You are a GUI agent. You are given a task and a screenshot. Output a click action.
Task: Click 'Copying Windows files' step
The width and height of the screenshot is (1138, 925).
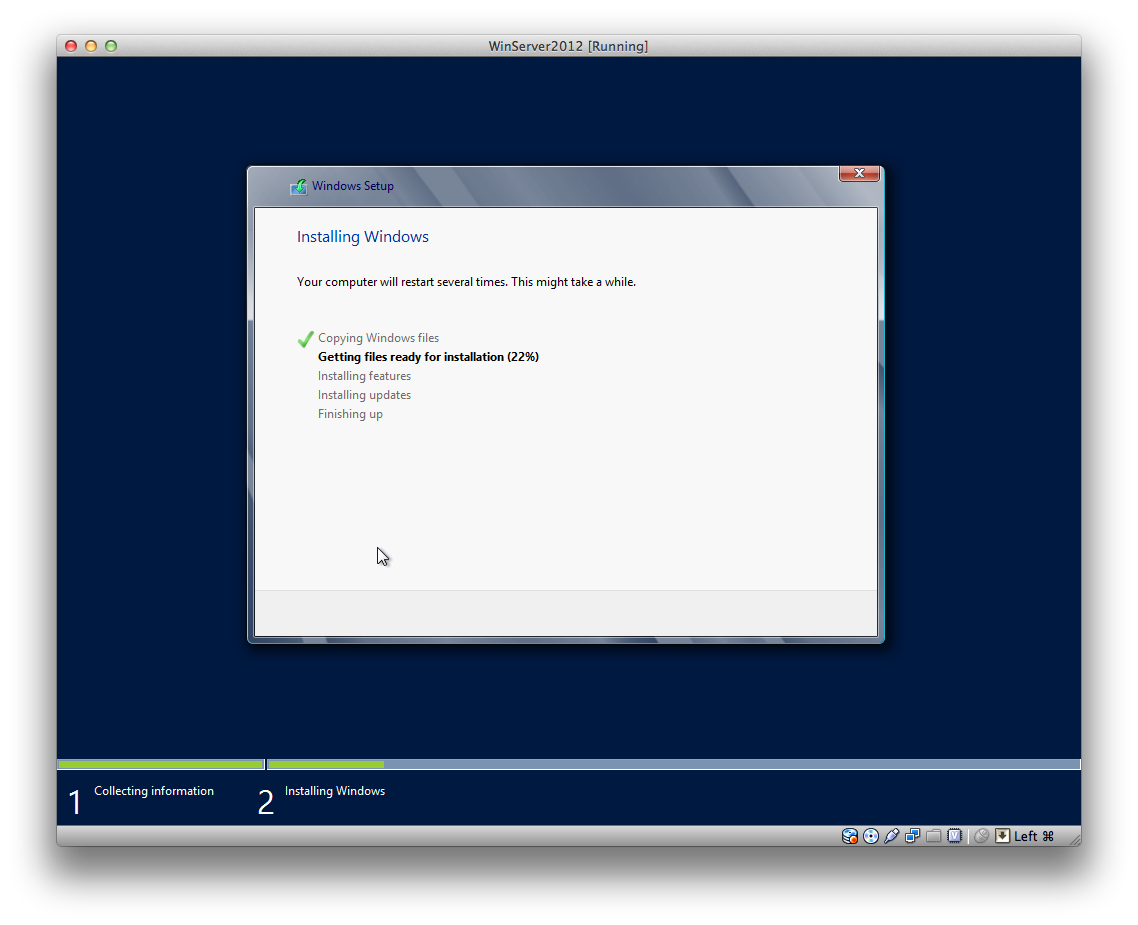point(378,338)
